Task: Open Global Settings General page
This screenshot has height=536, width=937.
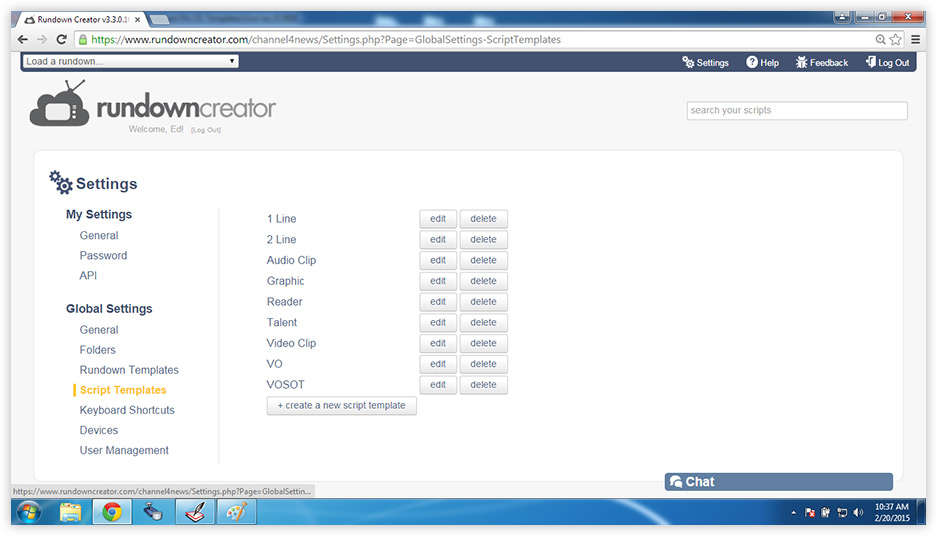Action: click(x=99, y=330)
